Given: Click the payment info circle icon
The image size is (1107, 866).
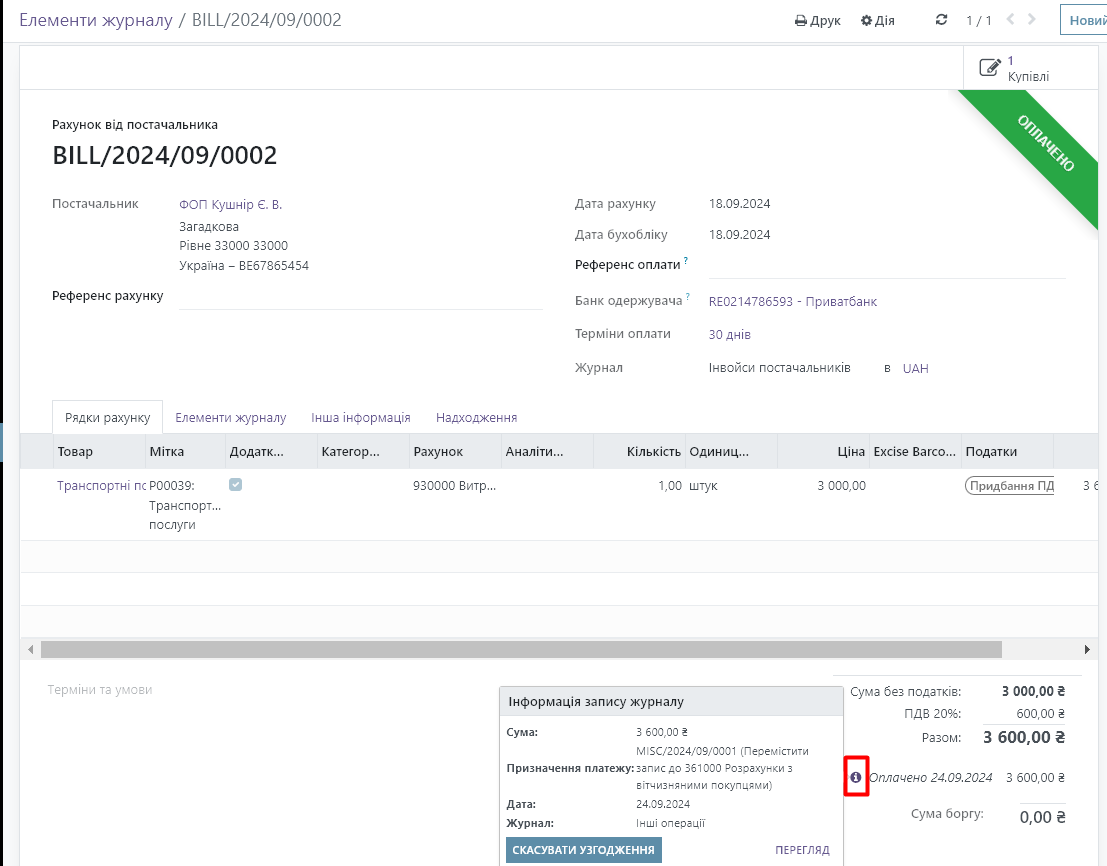Looking at the screenshot, I should (856, 777).
